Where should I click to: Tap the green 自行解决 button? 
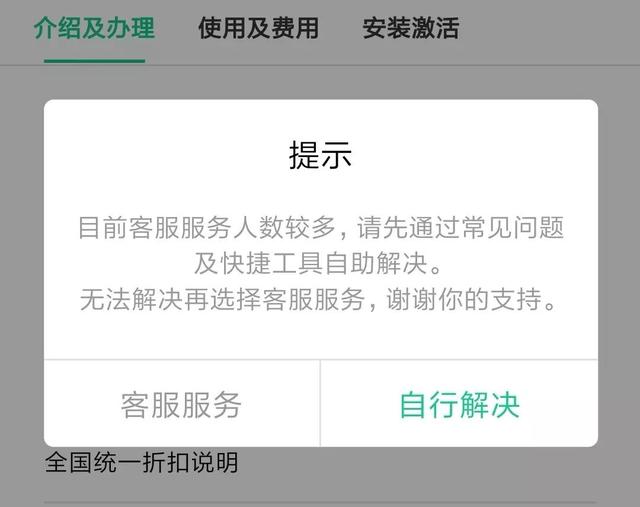coord(460,404)
